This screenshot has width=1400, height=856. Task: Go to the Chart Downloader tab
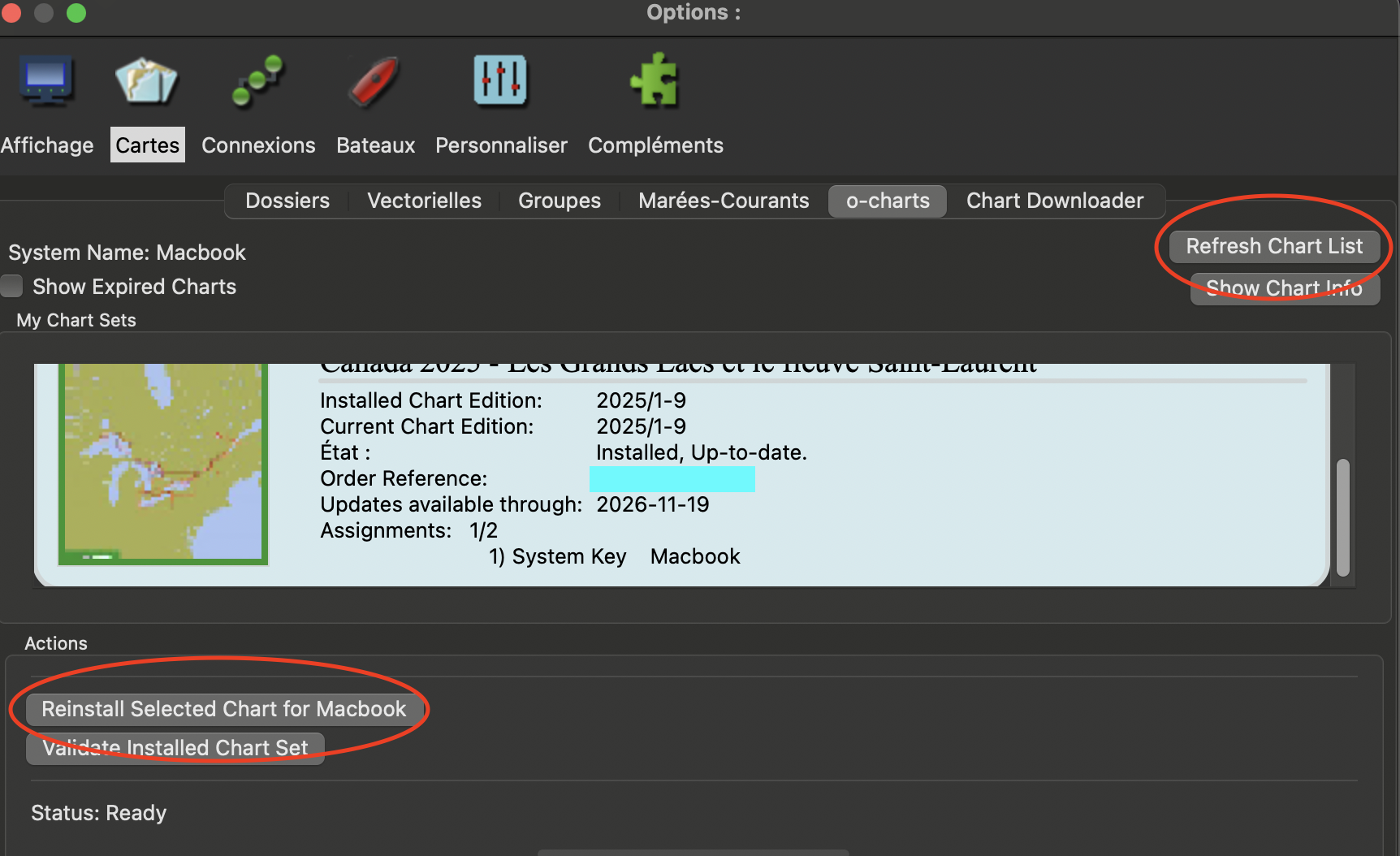tap(1054, 201)
